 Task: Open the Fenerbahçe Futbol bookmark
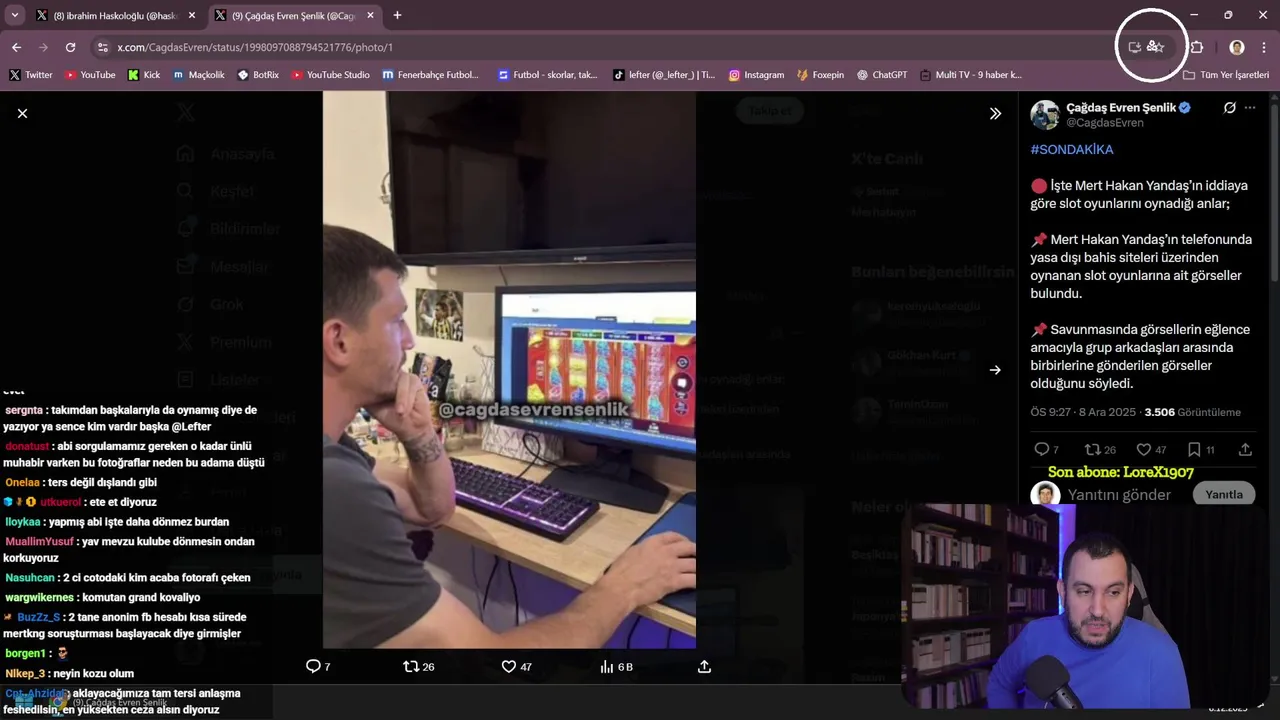[431, 75]
